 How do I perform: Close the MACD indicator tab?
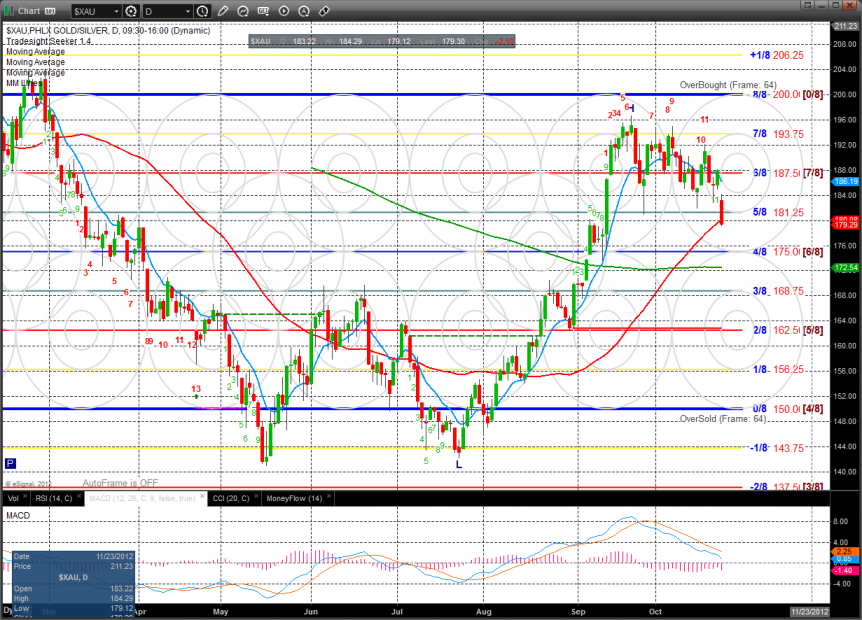click(202, 495)
